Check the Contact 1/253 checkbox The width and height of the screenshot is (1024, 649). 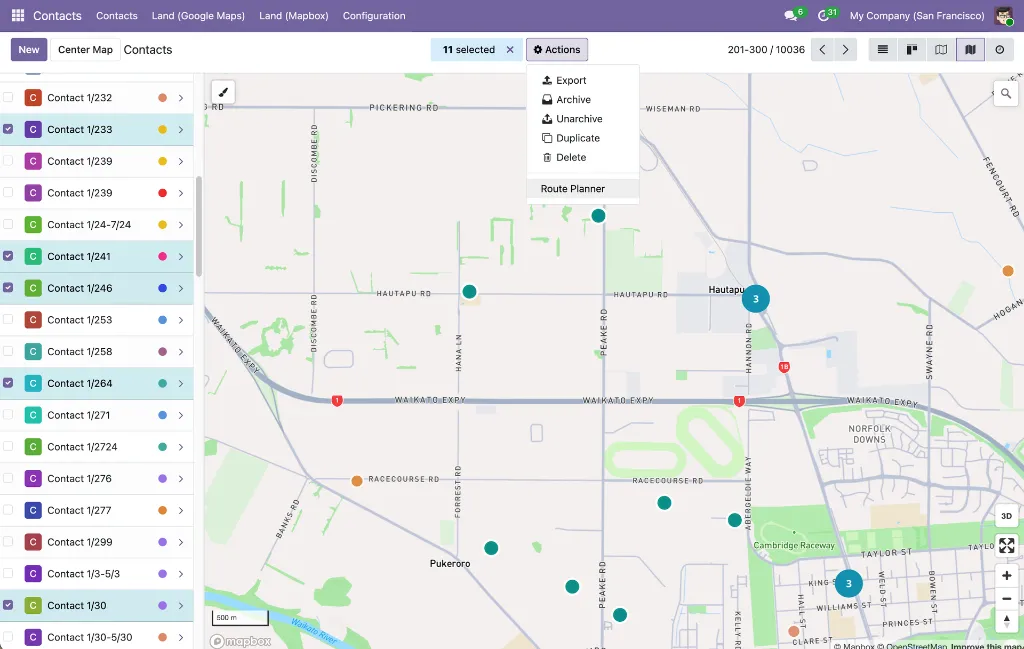[8, 319]
